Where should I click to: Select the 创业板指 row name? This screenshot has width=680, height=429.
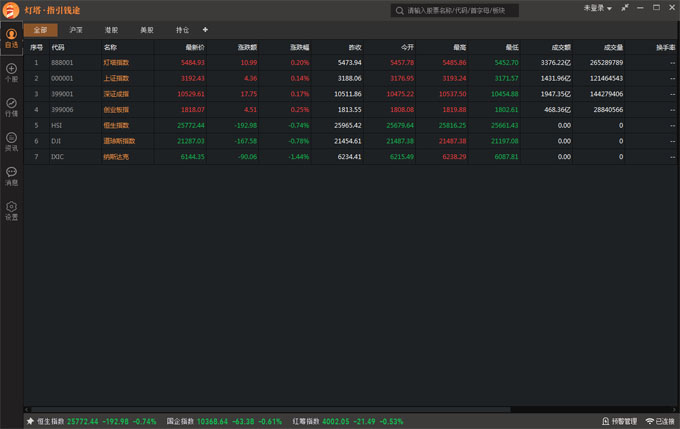(x=116, y=110)
